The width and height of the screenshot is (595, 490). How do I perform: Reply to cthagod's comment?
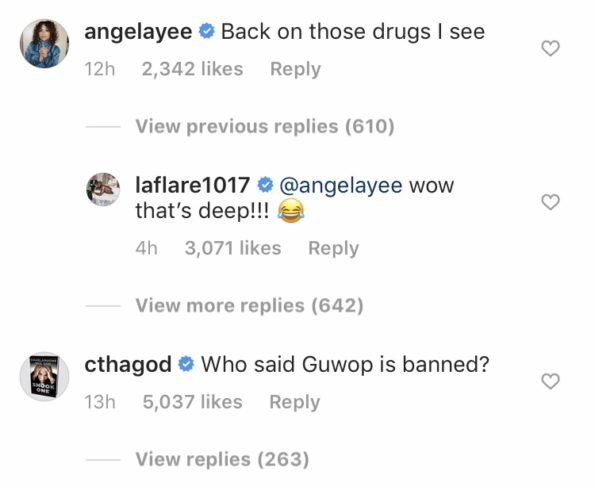point(294,402)
